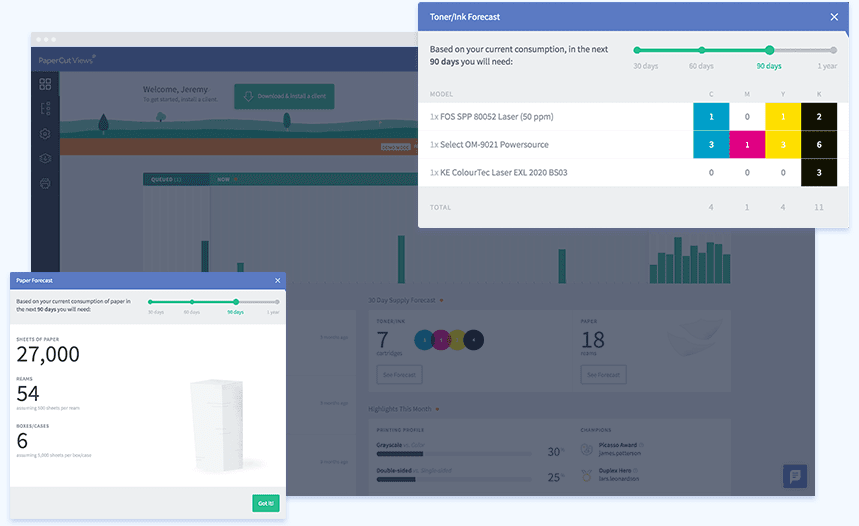Click the Grayscale vs. Color progress bar

[x=454, y=454]
